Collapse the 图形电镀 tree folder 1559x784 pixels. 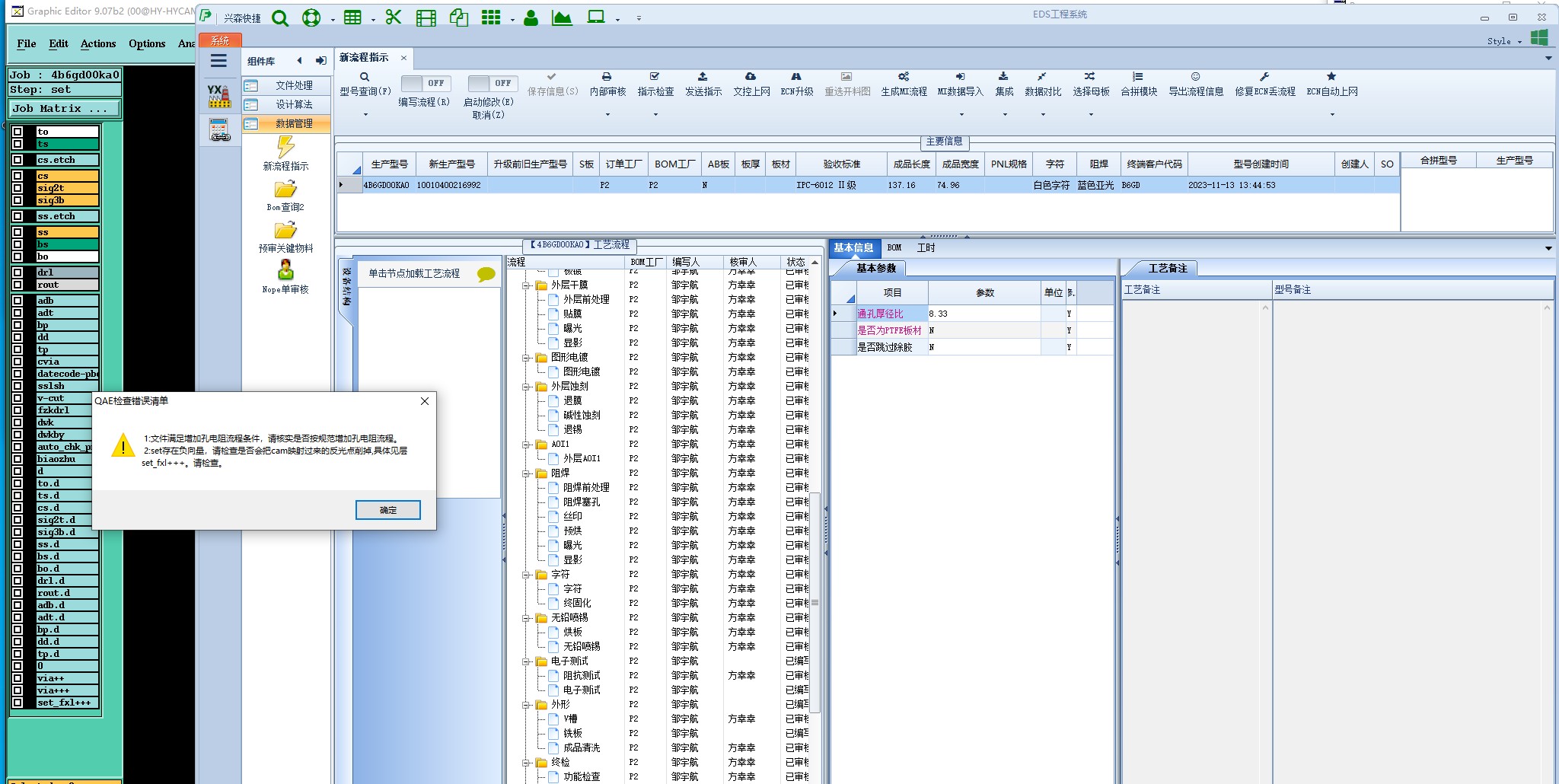[x=525, y=358]
